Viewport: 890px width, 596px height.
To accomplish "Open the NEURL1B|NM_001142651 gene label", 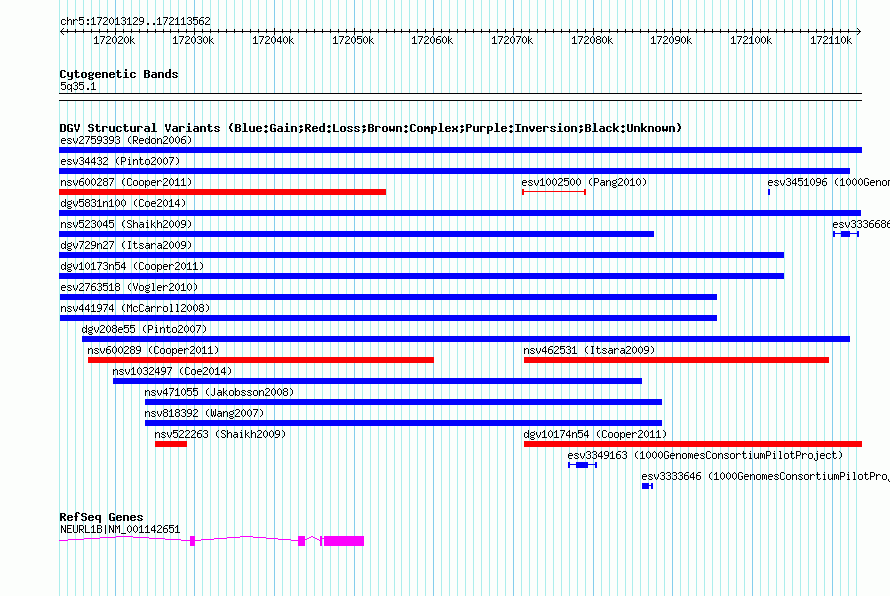I will tap(120, 529).
